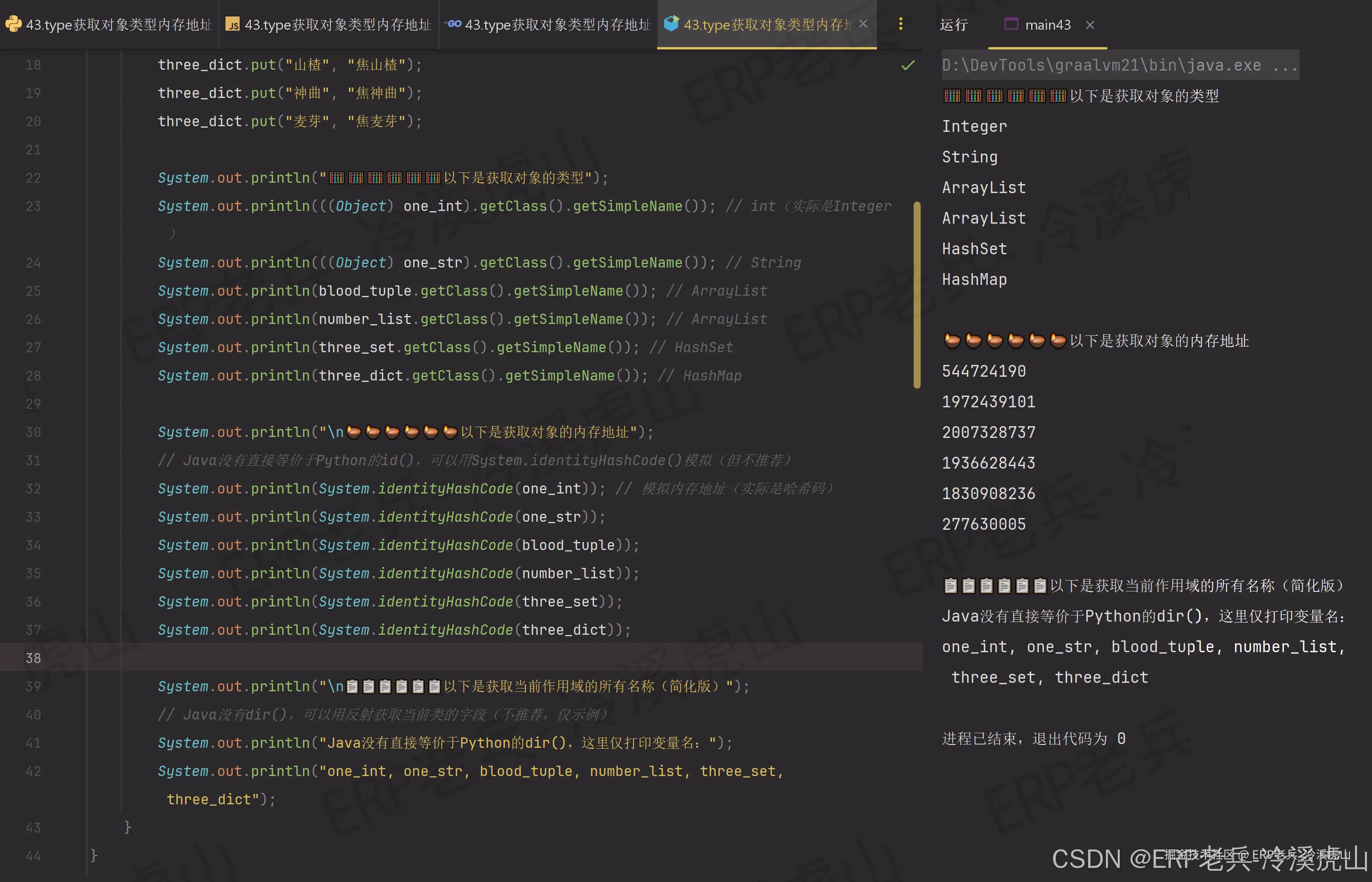Toggle breakpoint at line number 30
Viewport: 1372px width, 882px height.
33,432
